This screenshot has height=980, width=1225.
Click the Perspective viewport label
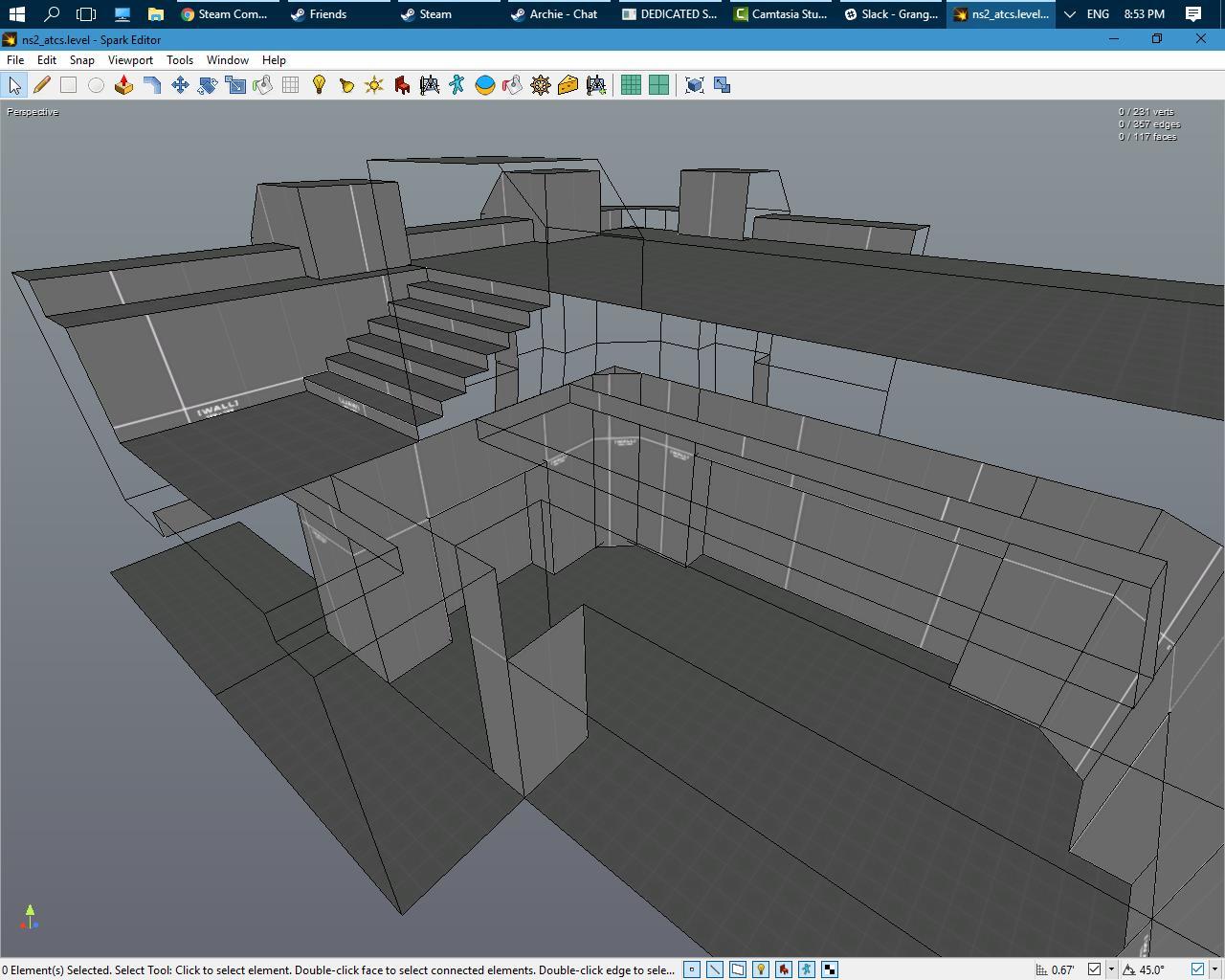(33, 112)
